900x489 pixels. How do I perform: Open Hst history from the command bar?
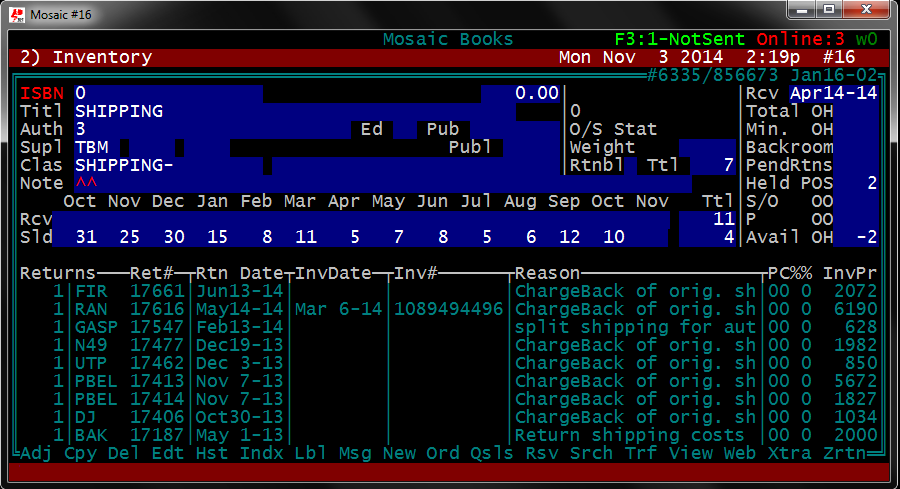[212, 453]
